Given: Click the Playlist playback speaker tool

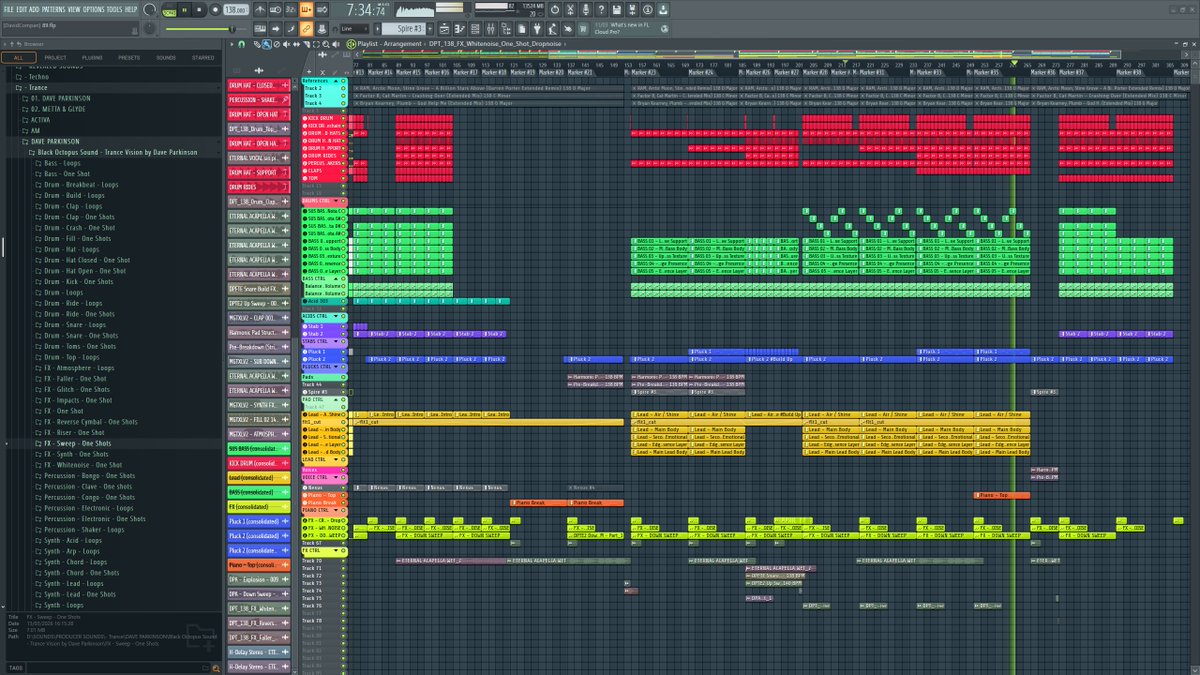Looking at the screenshot, I should [335, 44].
